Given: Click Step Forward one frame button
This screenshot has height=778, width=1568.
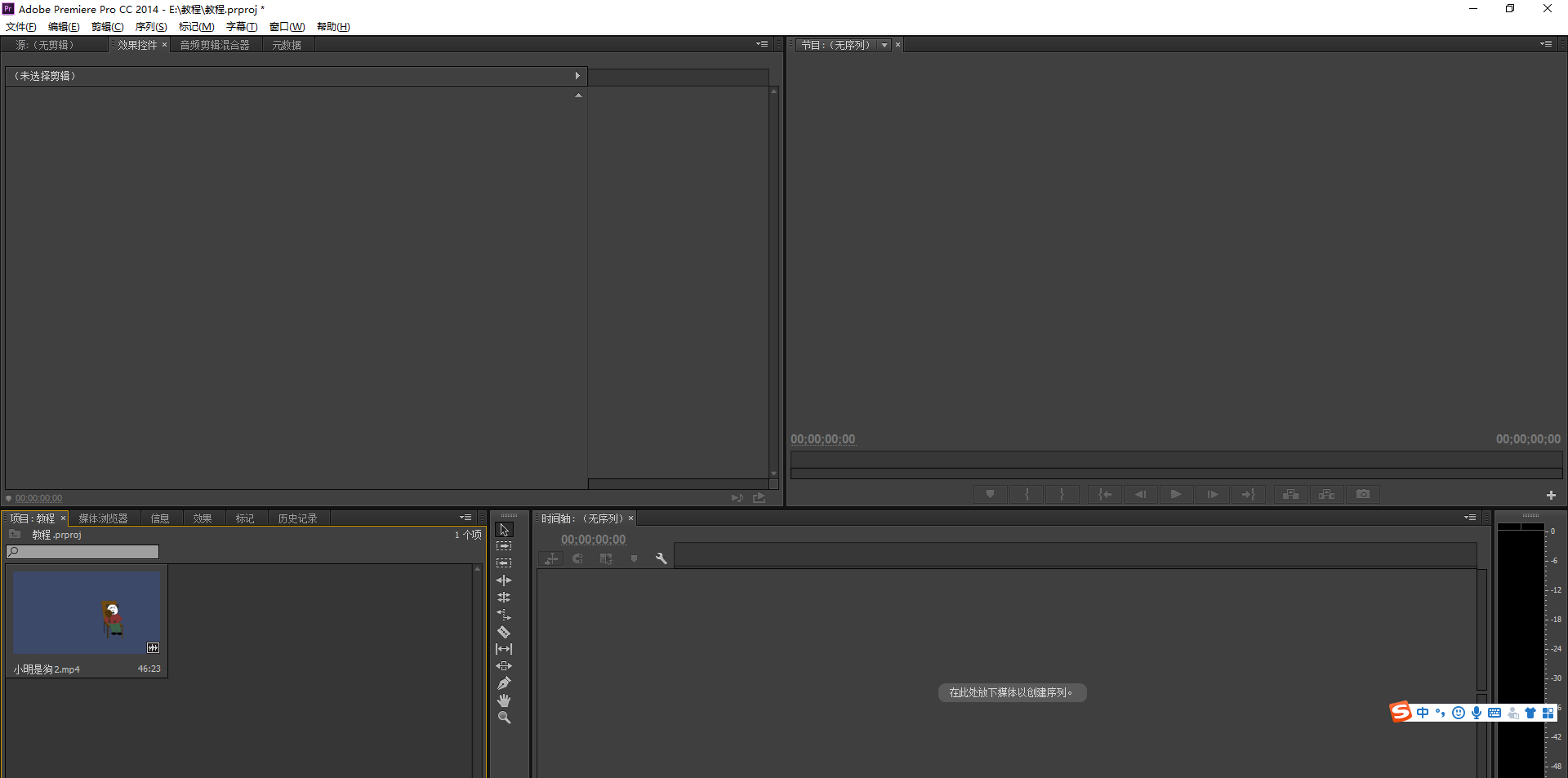Looking at the screenshot, I should pos(1213,494).
